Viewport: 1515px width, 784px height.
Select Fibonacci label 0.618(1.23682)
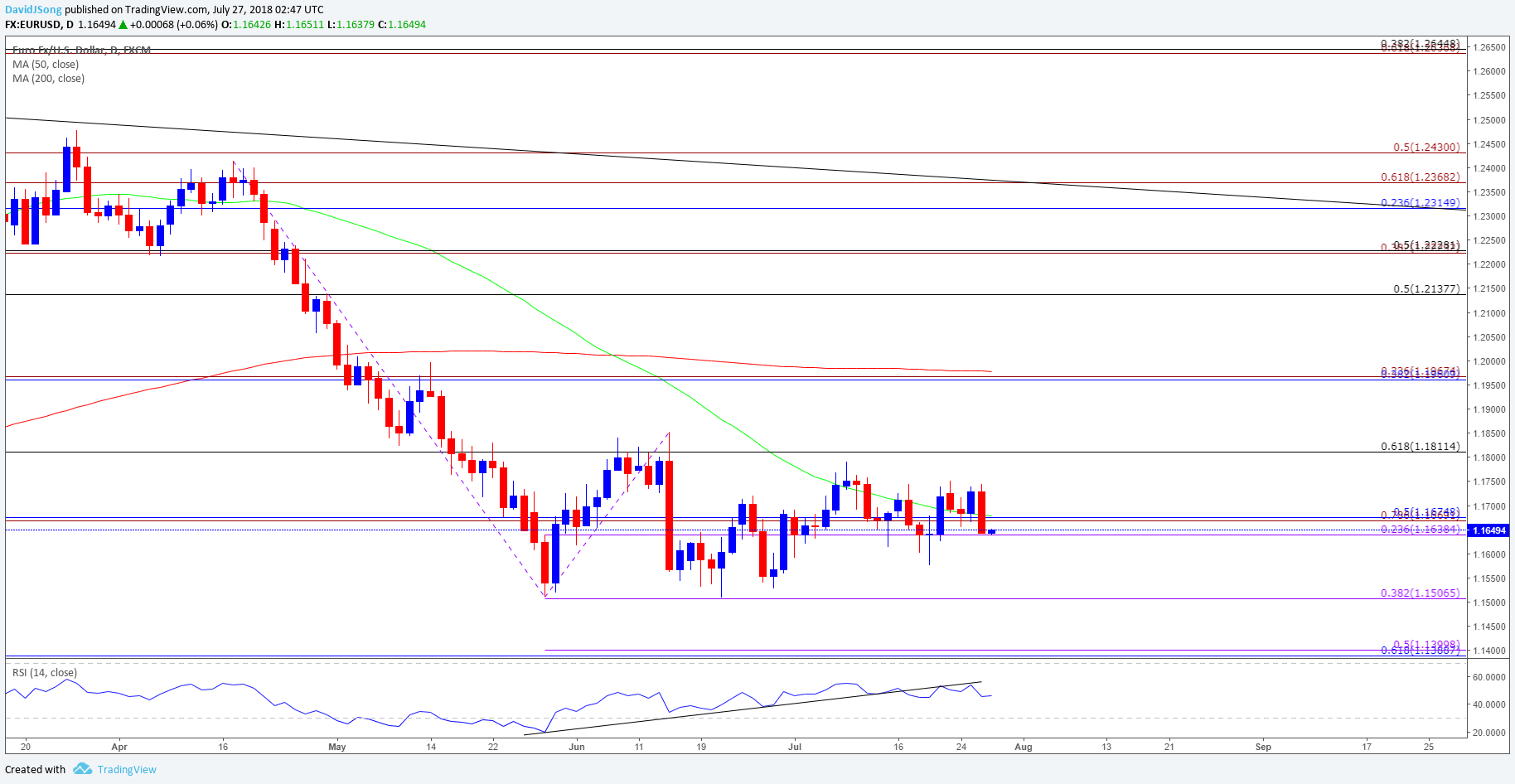point(1421,177)
